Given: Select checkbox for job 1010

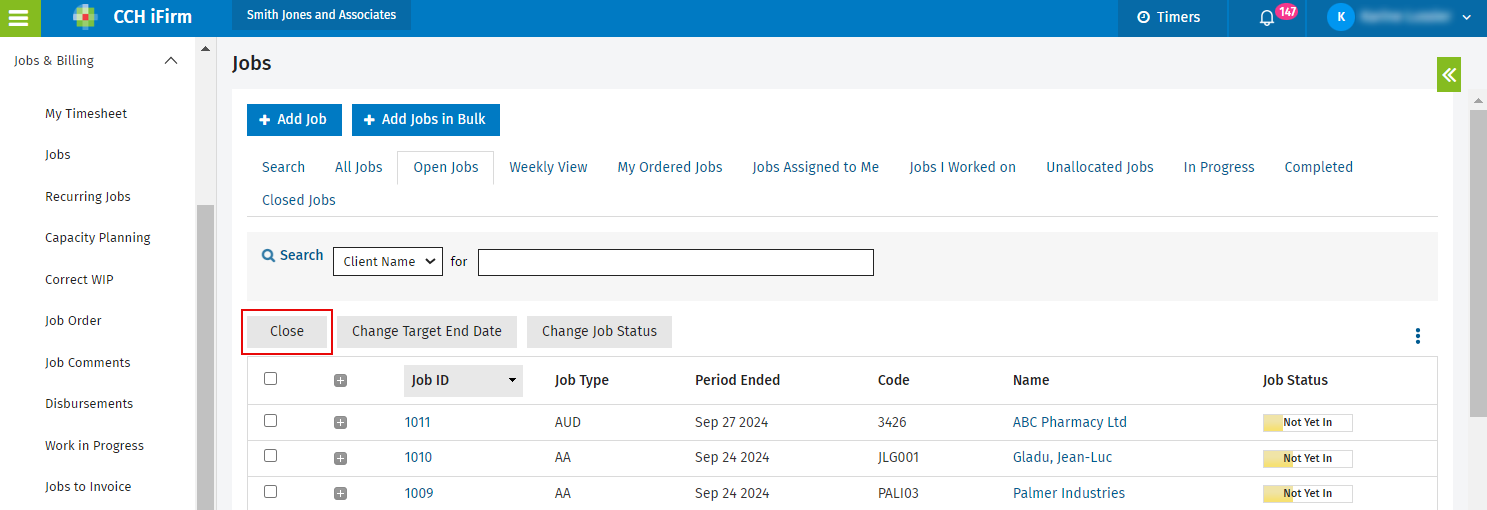Looking at the screenshot, I should tap(270, 456).
